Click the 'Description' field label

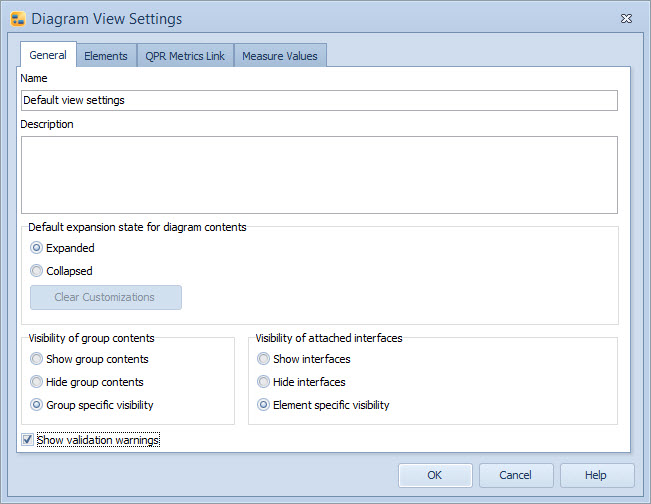[x=47, y=124]
